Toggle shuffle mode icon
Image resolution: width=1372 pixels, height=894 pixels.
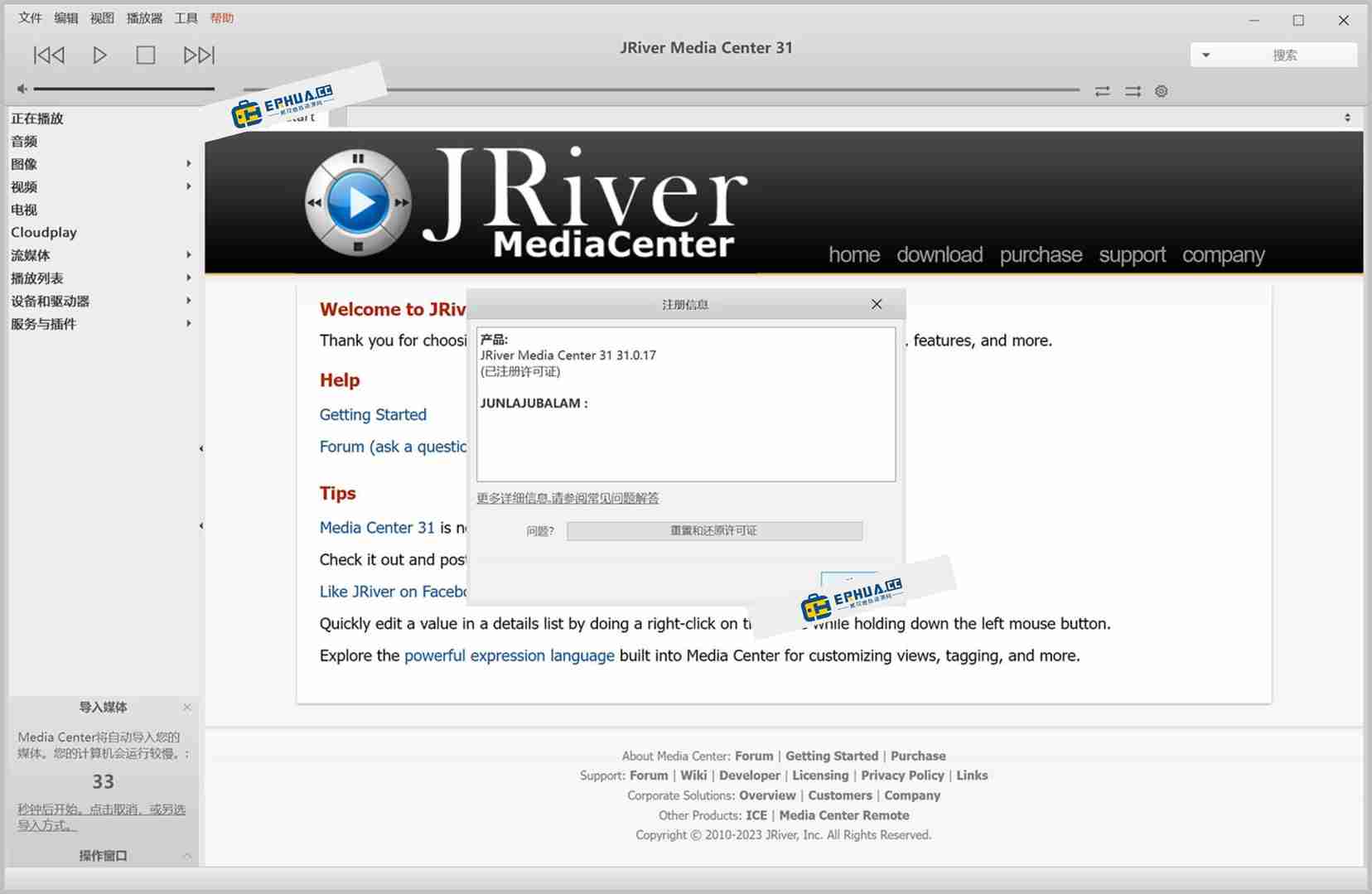[1133, 91]
